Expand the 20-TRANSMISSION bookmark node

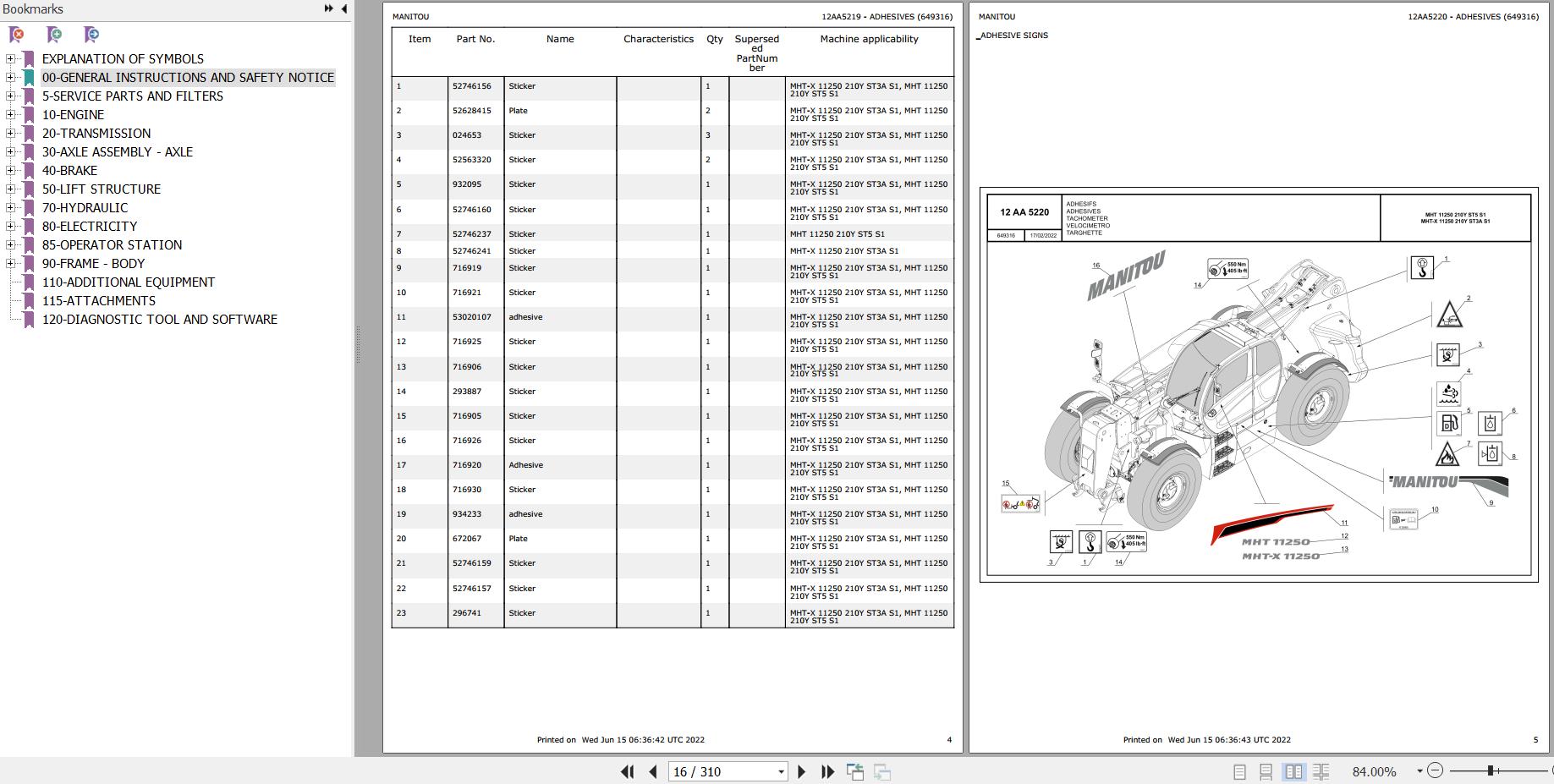pos(10,134)
